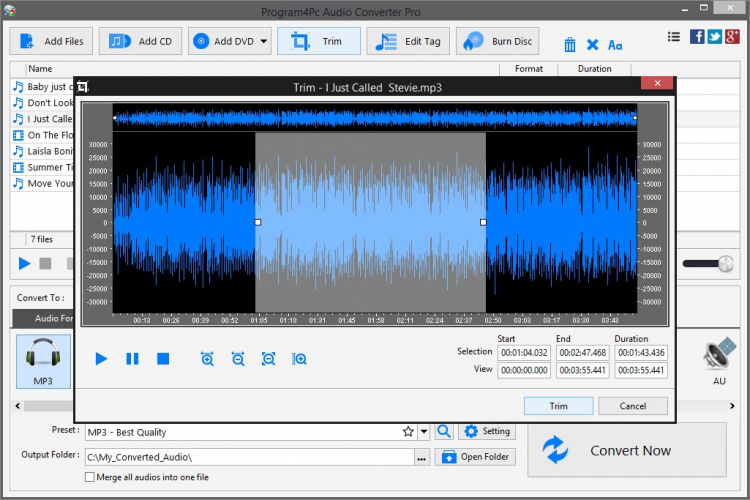Click the selection Start time field
The image size is (750, 500).
524,352
